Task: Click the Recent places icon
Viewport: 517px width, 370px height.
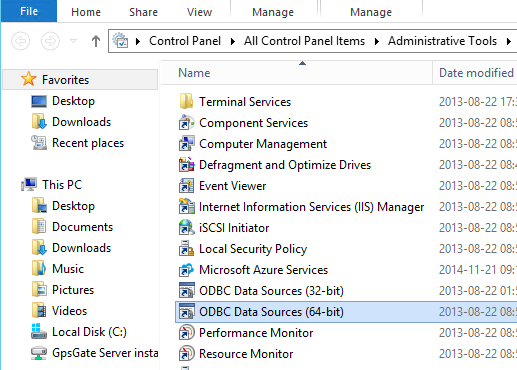Action: click(39, 143)
